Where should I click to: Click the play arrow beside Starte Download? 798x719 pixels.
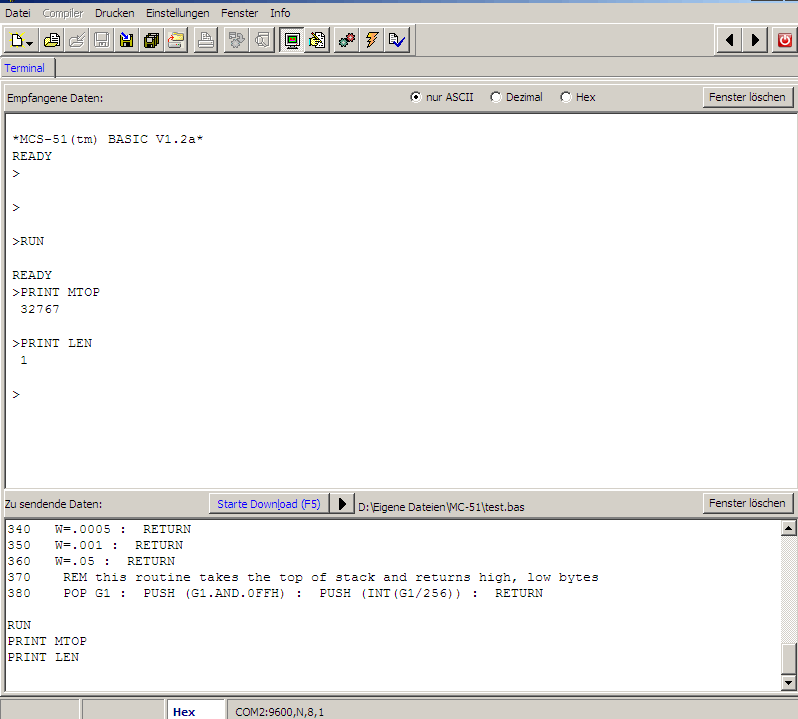point(342,504)
